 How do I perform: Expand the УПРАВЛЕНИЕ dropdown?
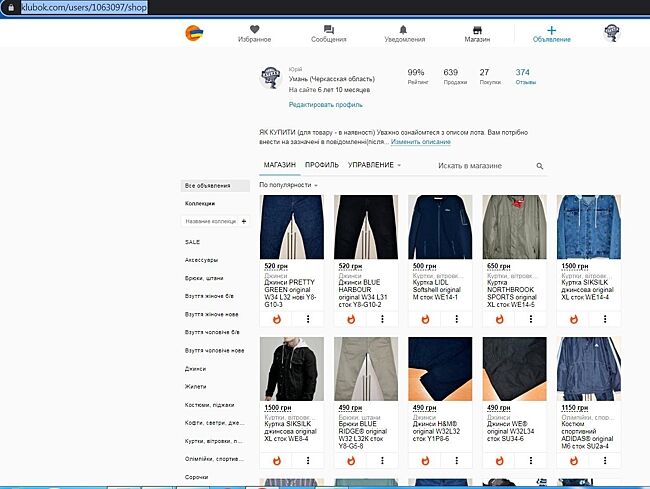click(x=375, y=165)
